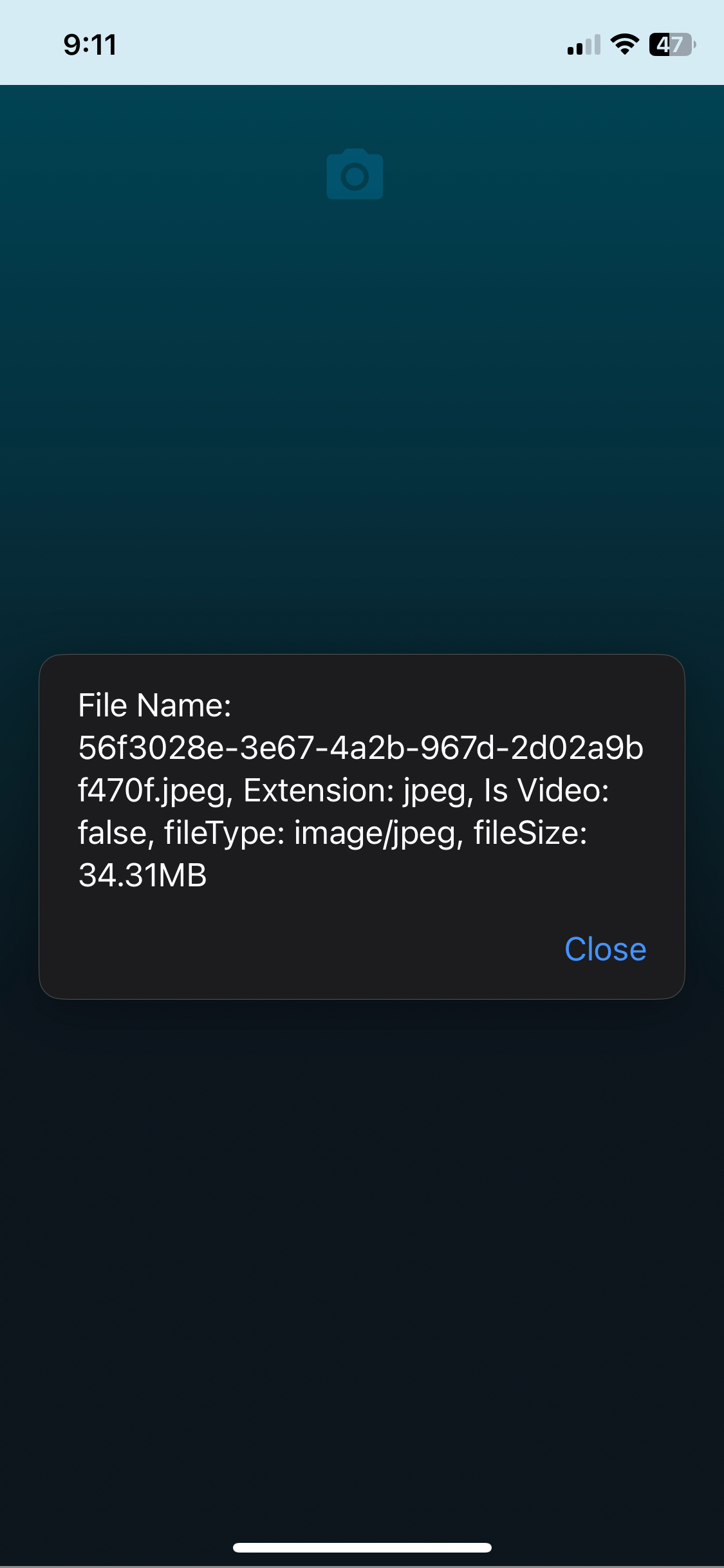This screenshot has height=1568, width=724.
Task: Tap the dark area below the dialog
Action: coord(362,1223)
